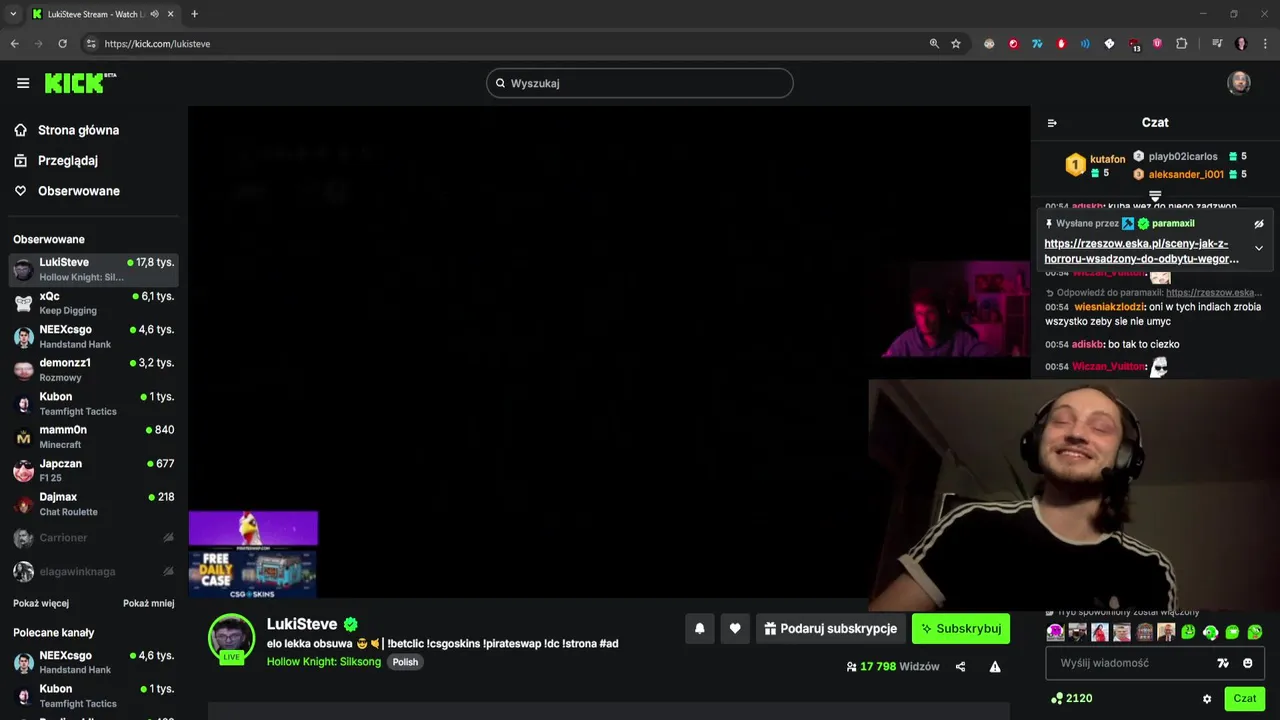Open offline elagawinknaga channel
This screenshot has height=720, width=1280.
click(94, 572)
